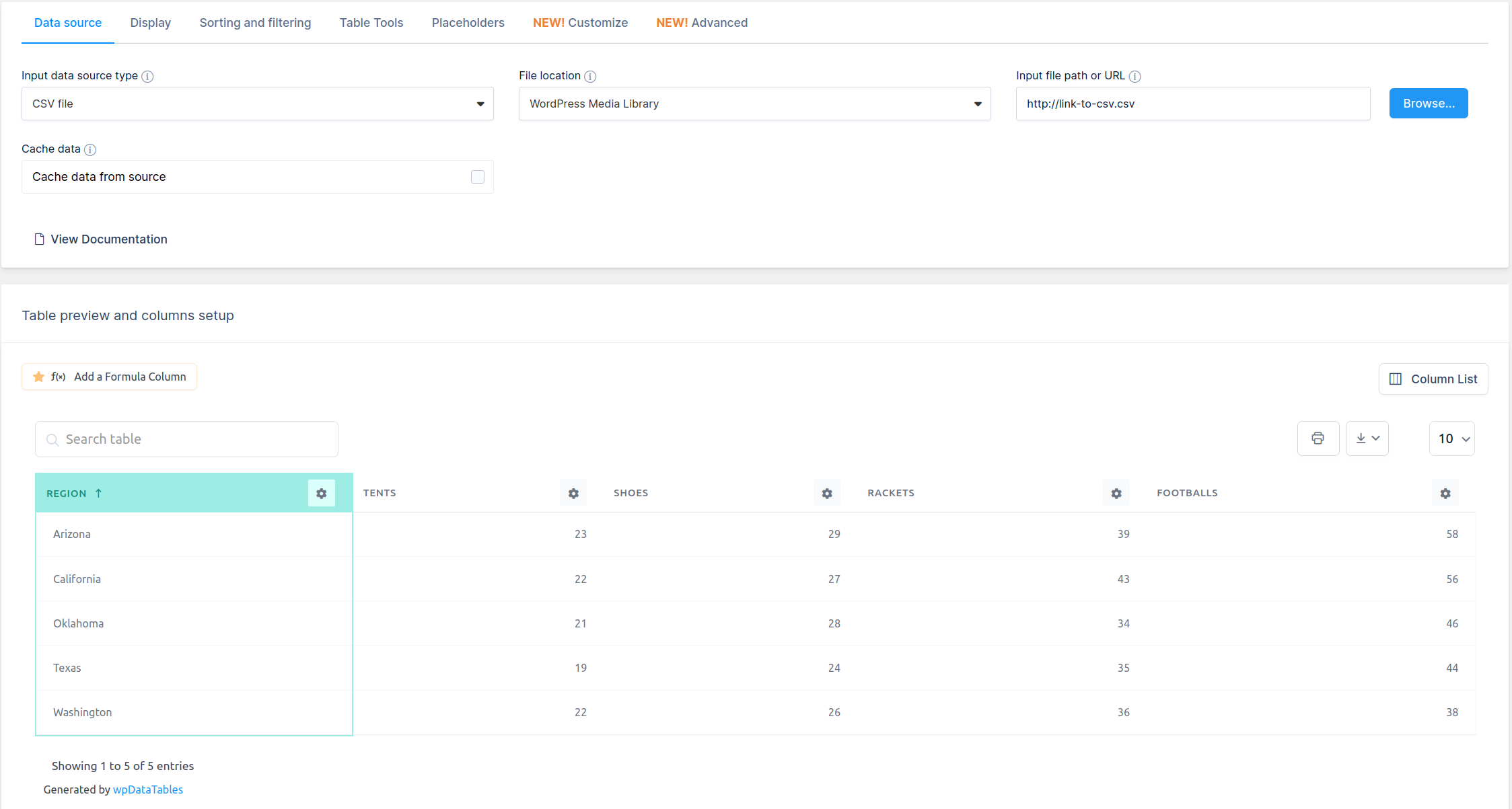Click Table preview and columns setup heading
The height and width of the screenshot is (809, 1512).
(x=128, y=315)
